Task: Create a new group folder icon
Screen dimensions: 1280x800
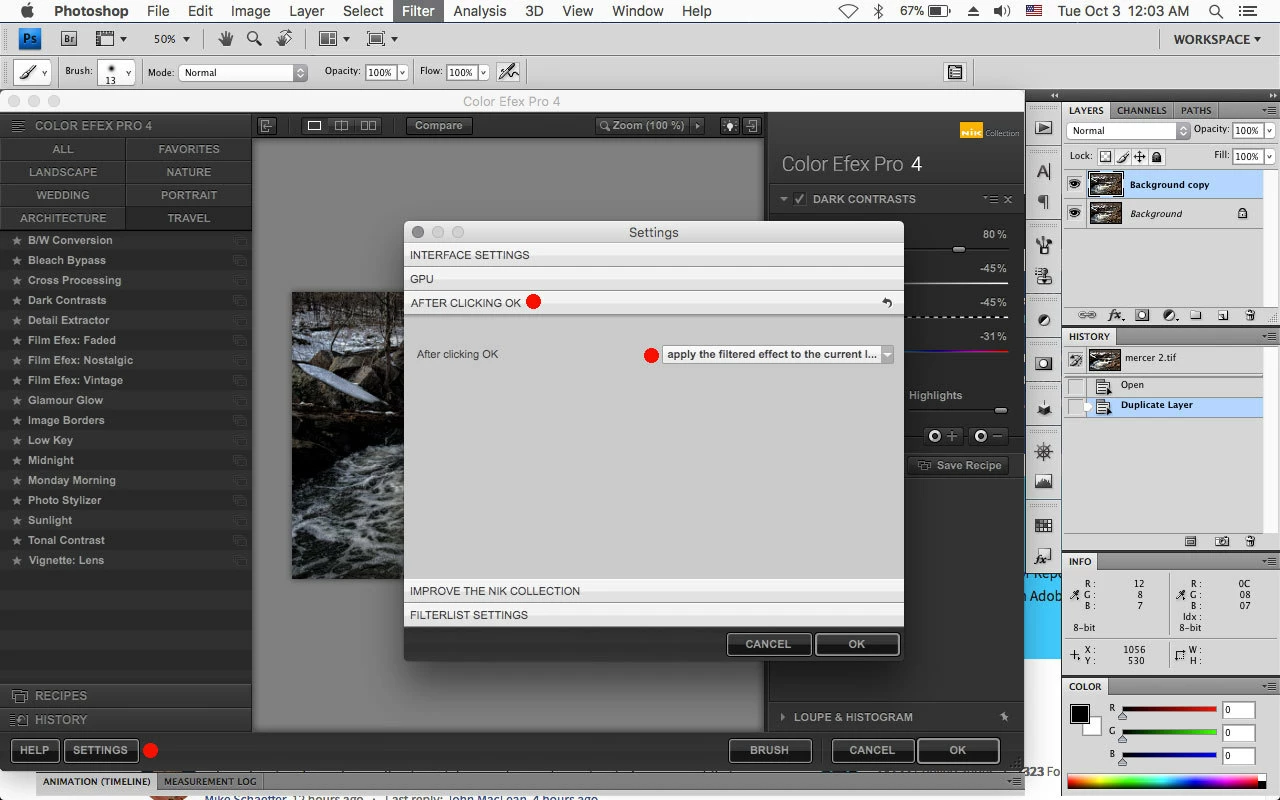Action: [x=1196, y=315]
